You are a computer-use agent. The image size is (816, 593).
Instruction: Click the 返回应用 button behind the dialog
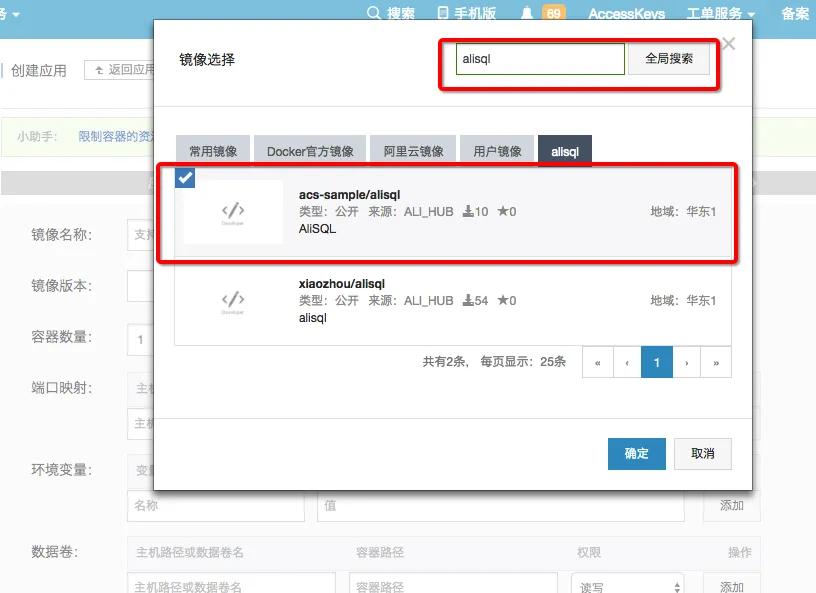pos(119,70)
